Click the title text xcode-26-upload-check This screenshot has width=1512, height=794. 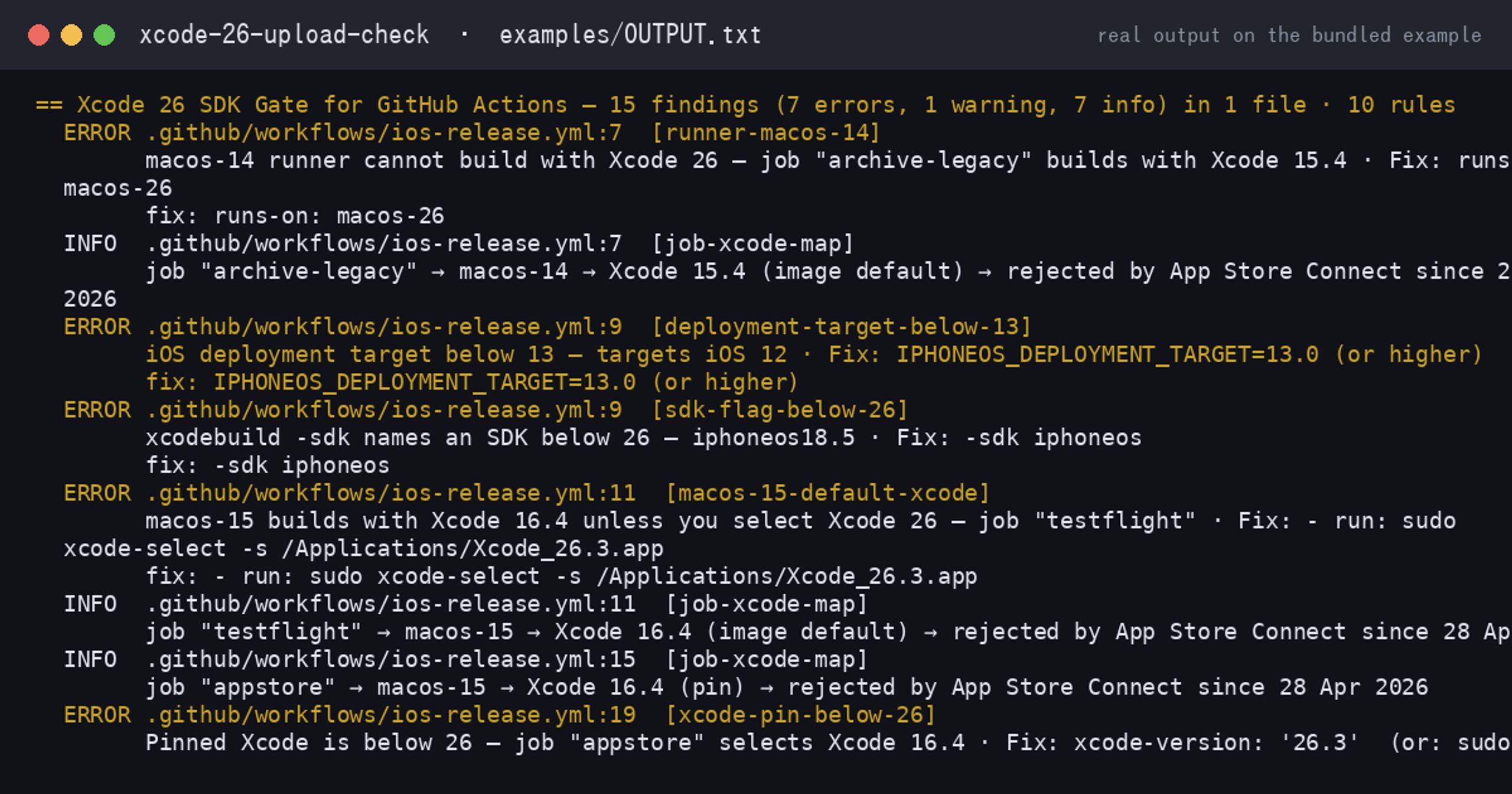284,35
